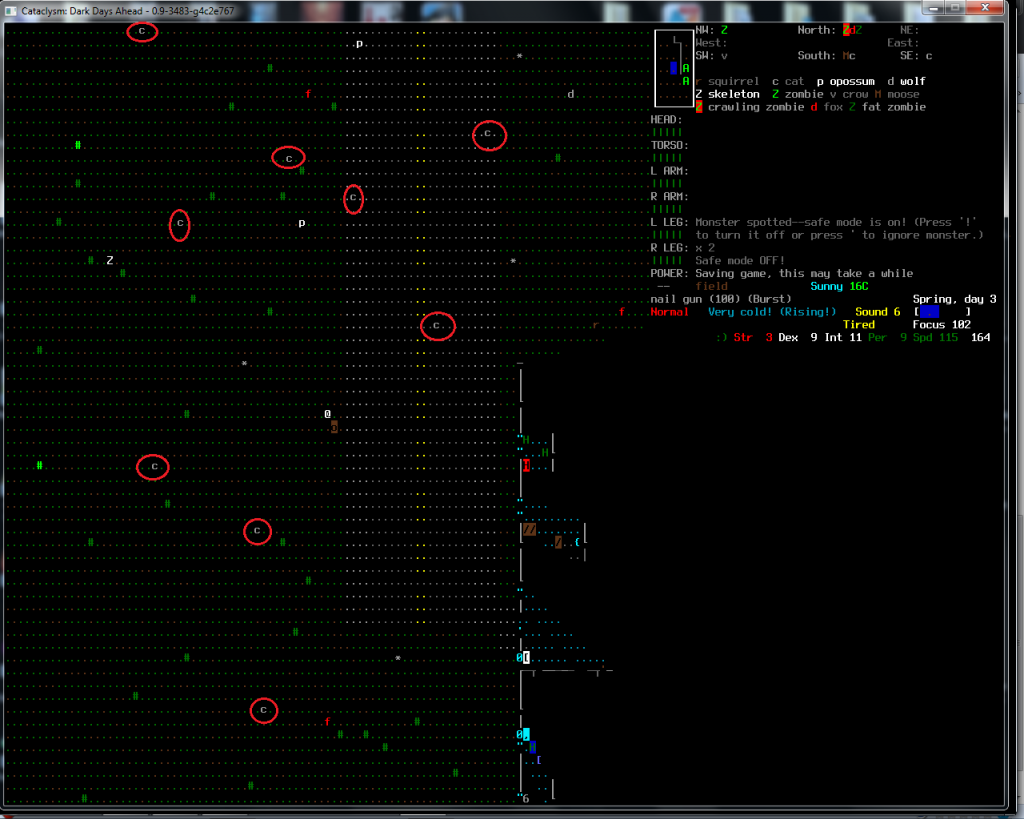Click the HEAD health bar

pyautogui.click(x=667, y=133)
